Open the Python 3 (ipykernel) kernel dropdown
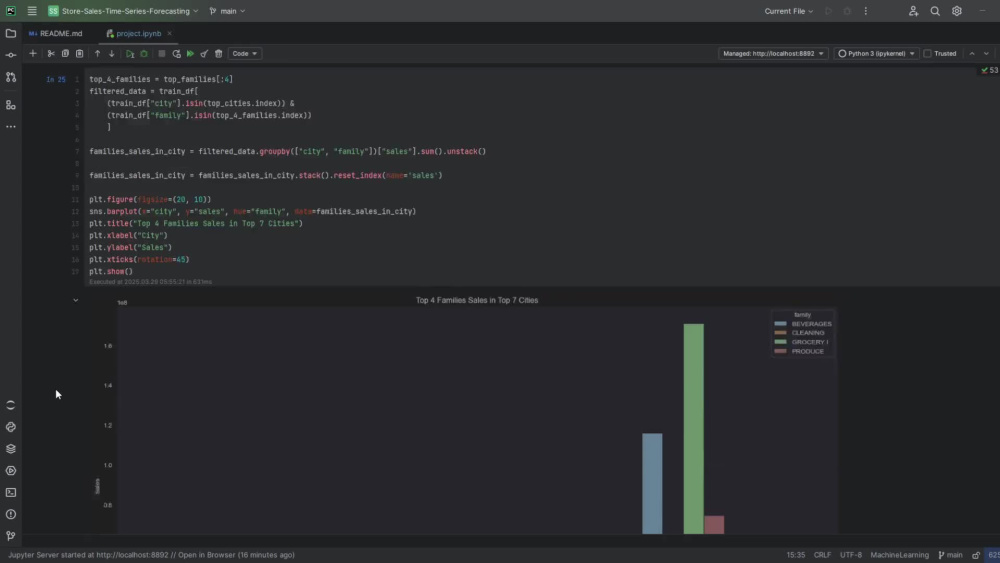 click(876, 54)
